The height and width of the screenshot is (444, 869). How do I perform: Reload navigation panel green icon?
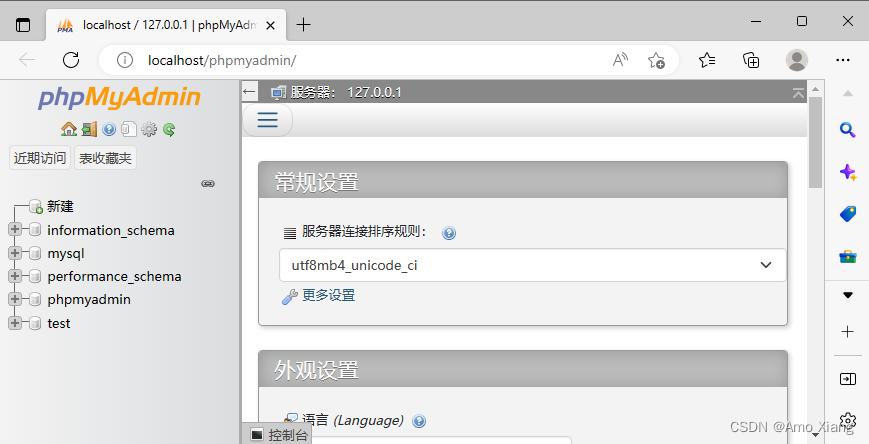tap(169, 130)
